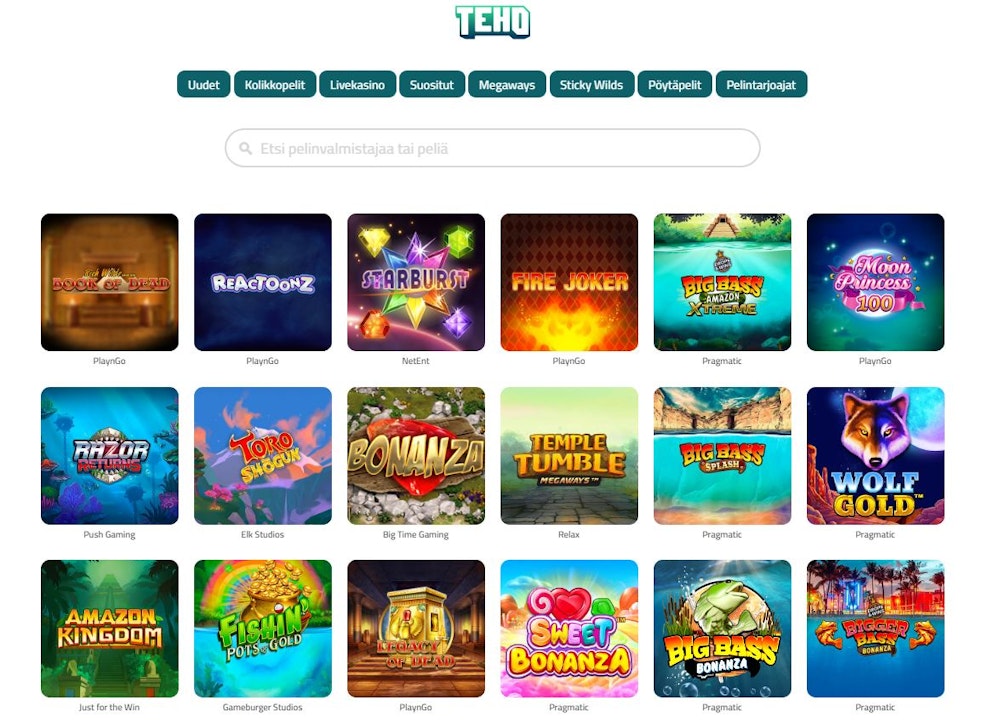This screenshot has height=724, width=1000.
Task: Open the Starburst slot thumbnail
Action: [416, 282]
